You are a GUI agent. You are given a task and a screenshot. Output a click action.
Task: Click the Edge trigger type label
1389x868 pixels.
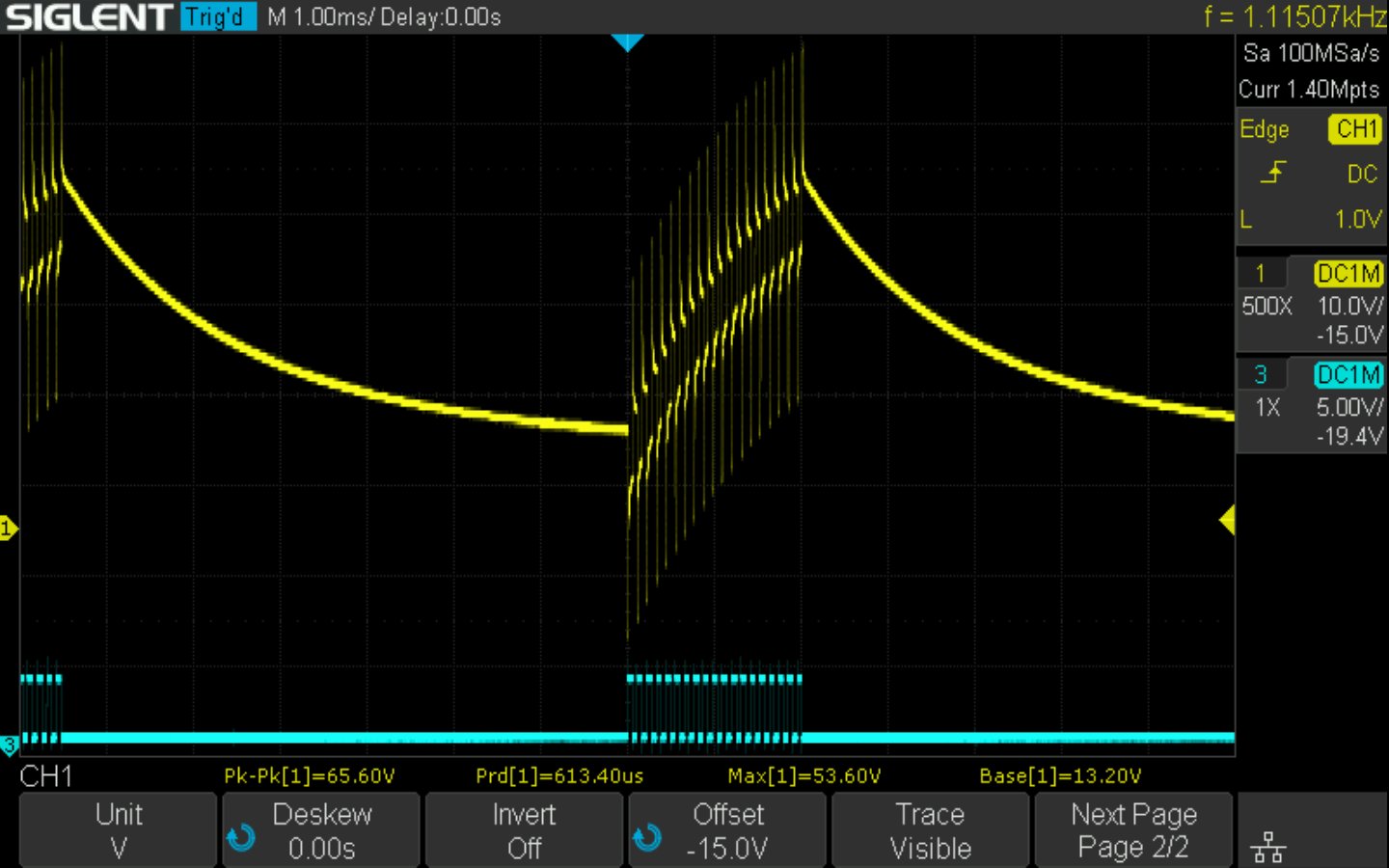pyautogui.click(x=1264, y=129)
